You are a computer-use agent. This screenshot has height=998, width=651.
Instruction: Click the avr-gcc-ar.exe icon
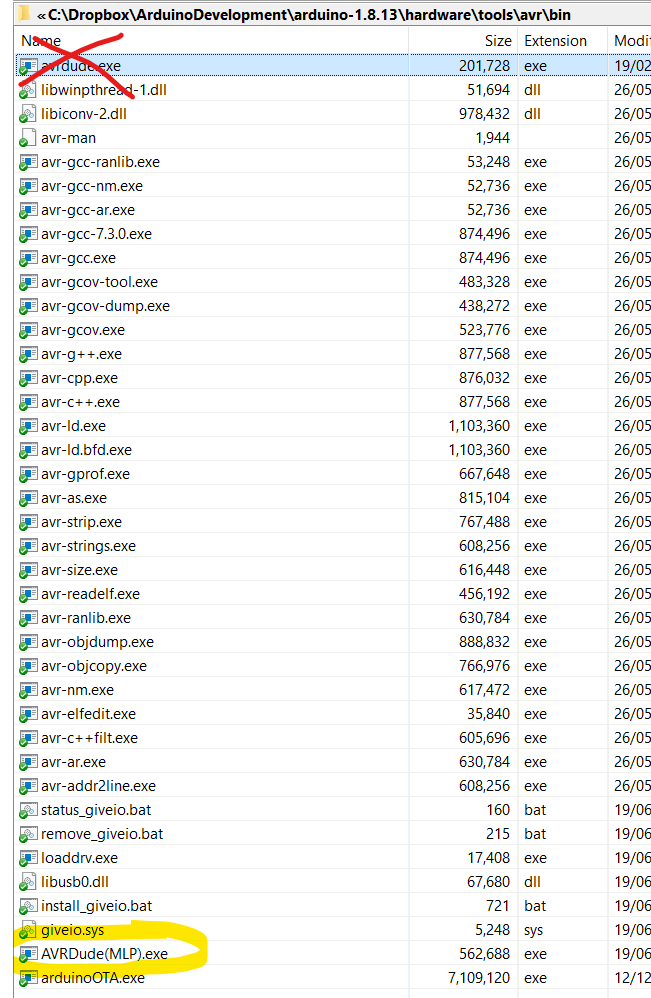pyautogui.click(x=27, y=211)
